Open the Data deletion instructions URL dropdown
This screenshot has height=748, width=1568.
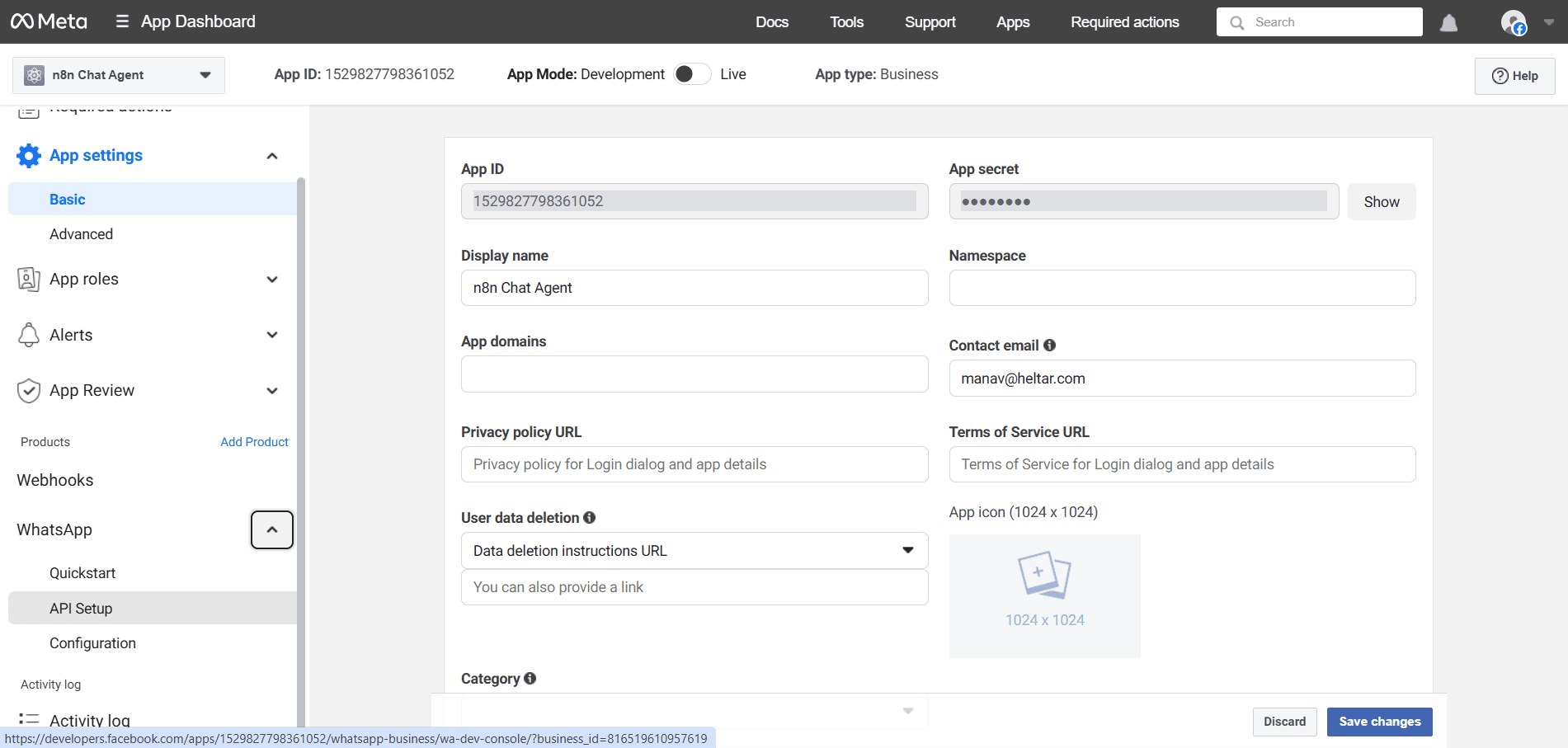coord(694,551)
